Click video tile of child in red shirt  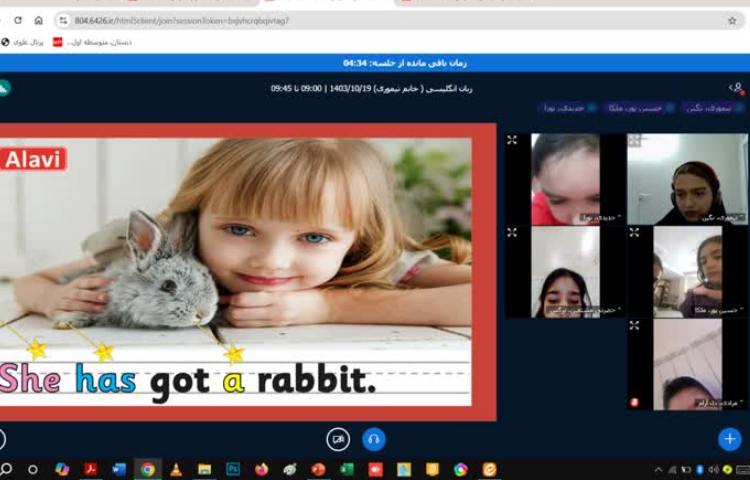click(565, 179)
